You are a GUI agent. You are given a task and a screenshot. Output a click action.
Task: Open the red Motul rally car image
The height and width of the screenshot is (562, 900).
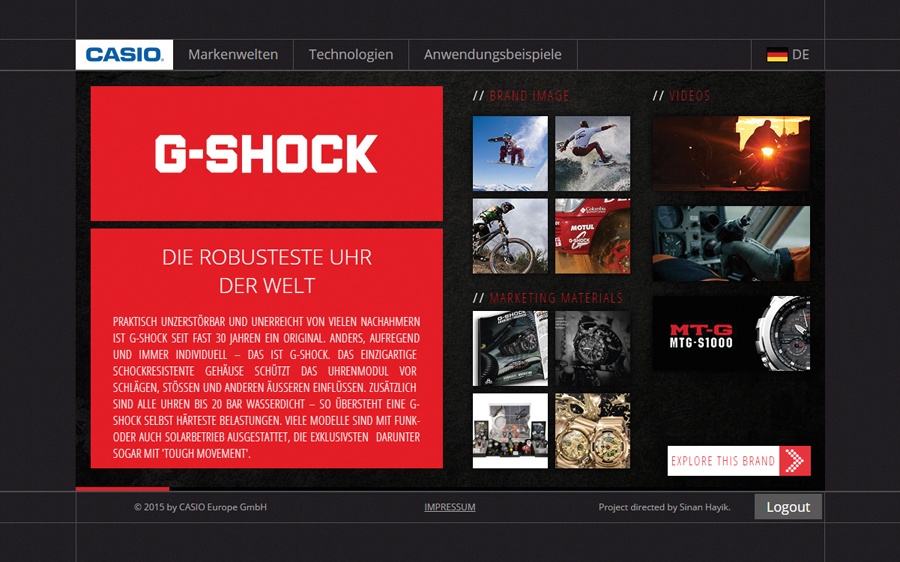tap(592, 236)
